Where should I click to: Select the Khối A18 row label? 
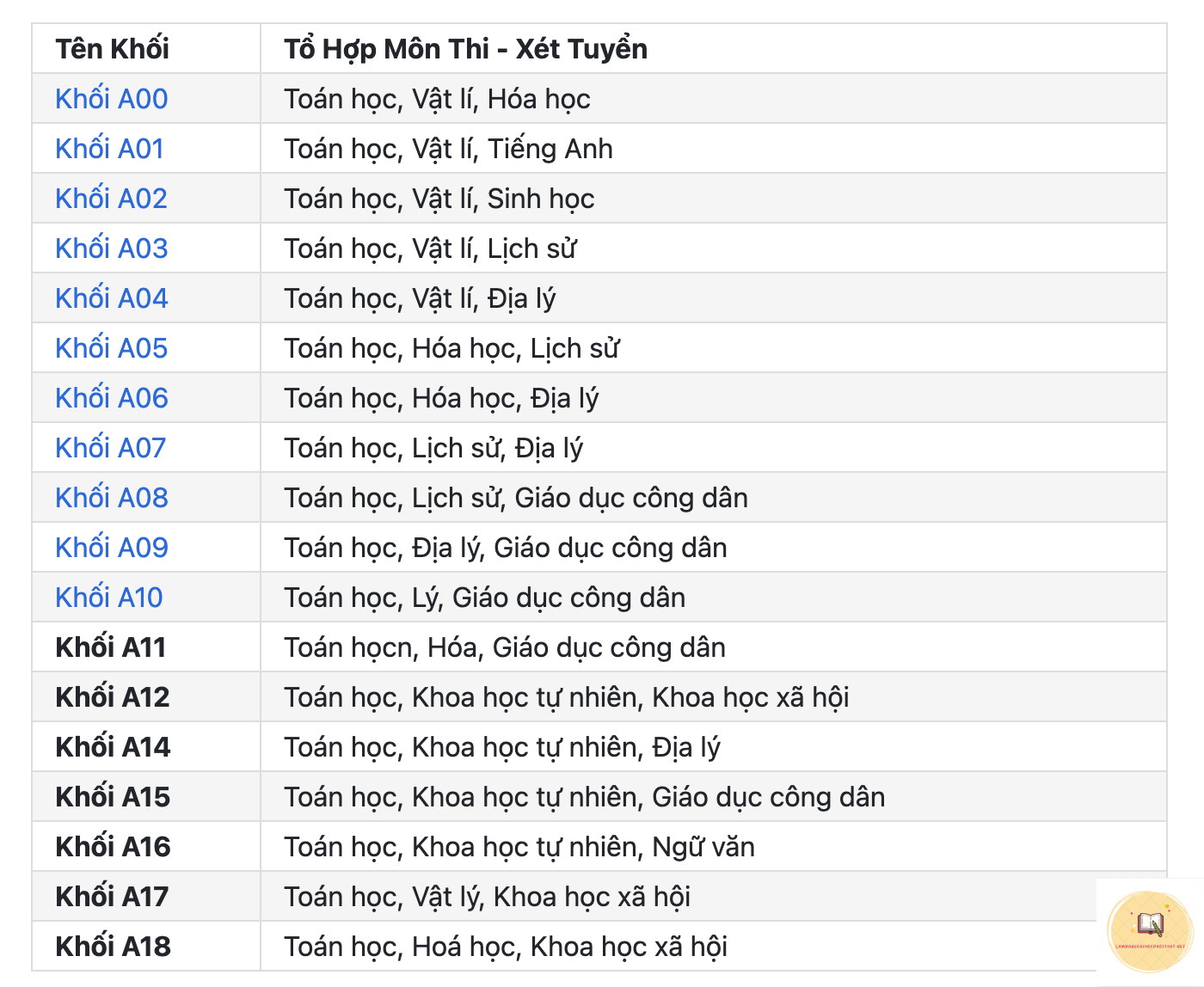coord(114,947)
